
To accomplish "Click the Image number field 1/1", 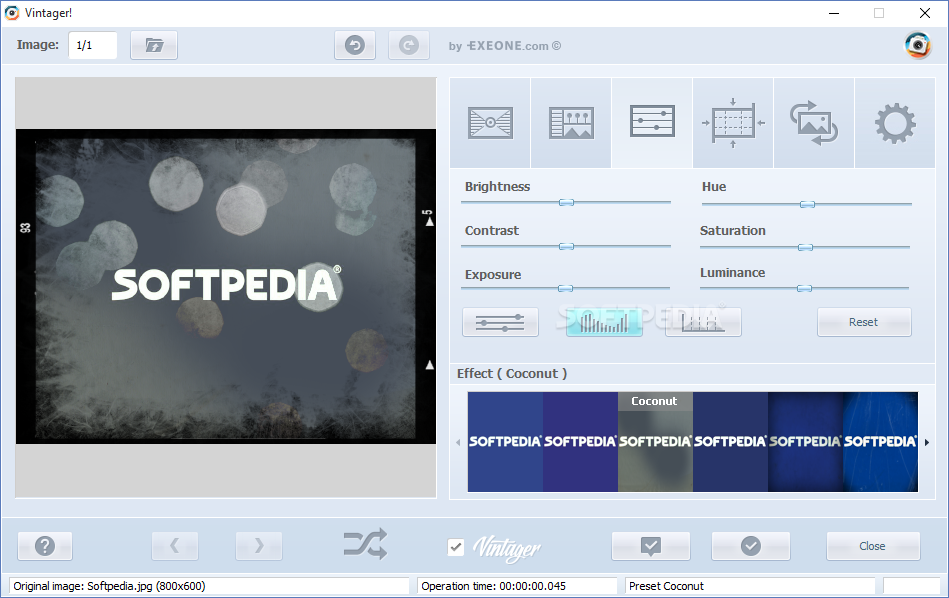I will pos(92,45).
